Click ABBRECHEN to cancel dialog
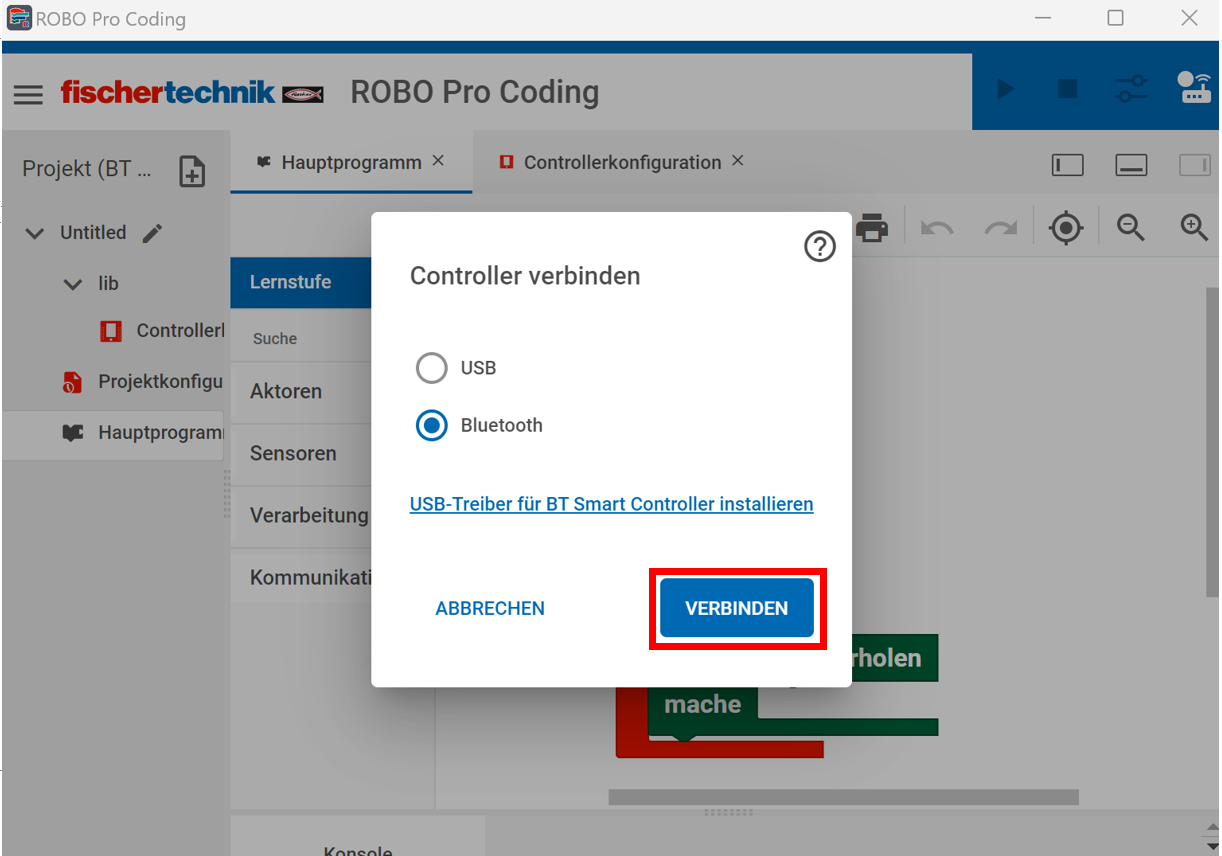 coord(490,608)
